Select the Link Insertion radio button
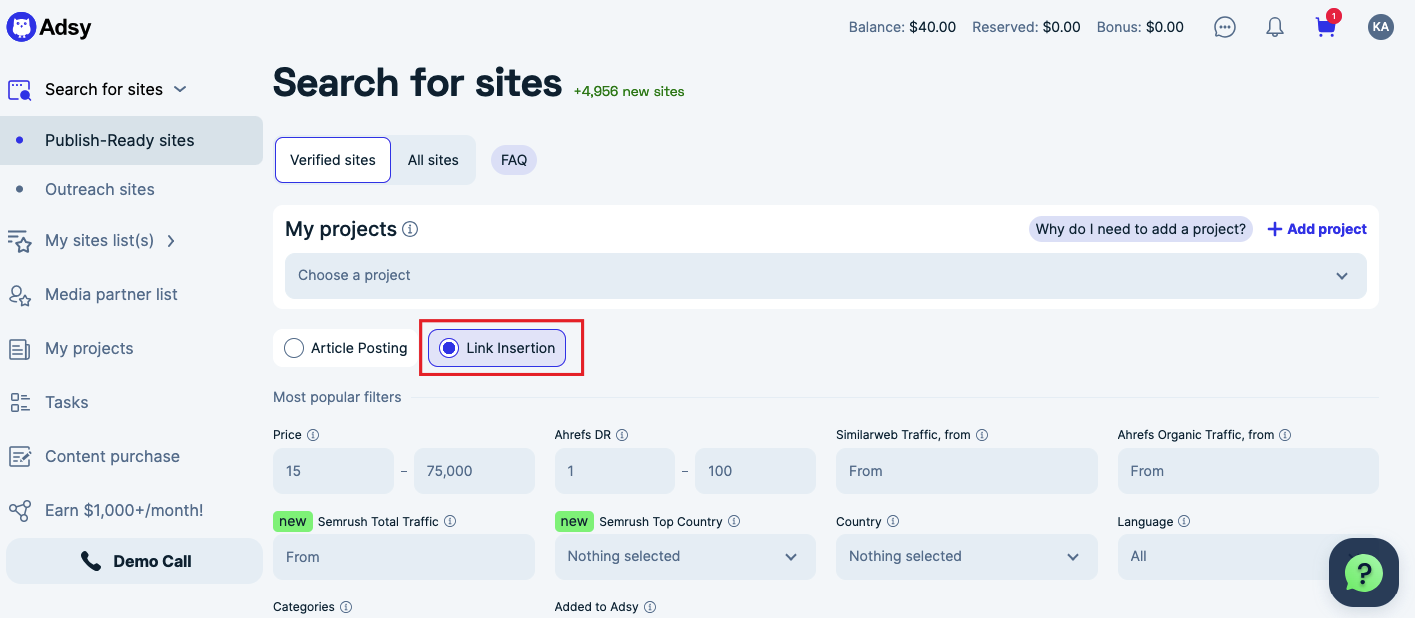 coord(450,348)
